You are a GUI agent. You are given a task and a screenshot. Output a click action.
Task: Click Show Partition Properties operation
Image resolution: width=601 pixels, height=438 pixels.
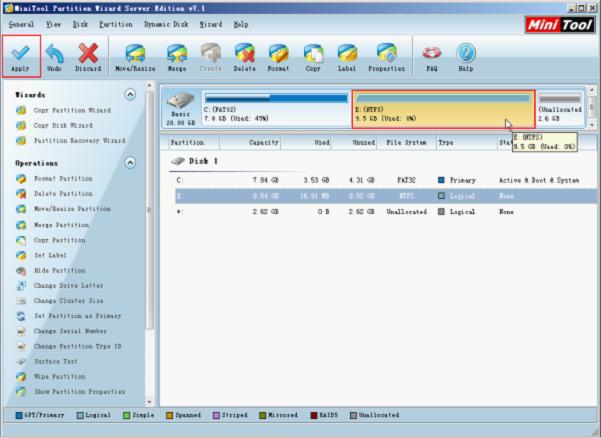click(x=79, y=392)
